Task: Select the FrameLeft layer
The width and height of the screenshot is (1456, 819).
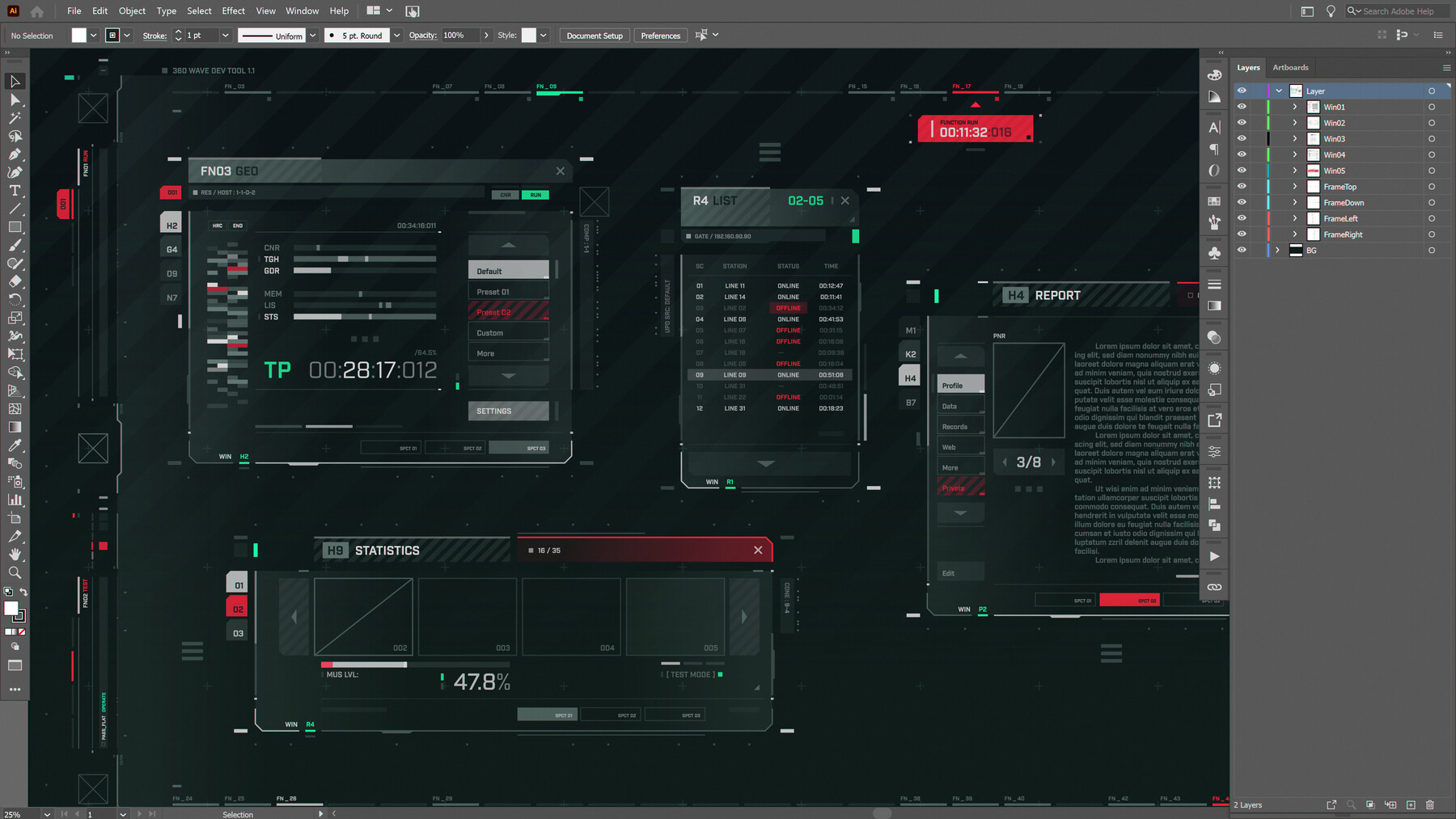Action: (x=1344, y=218)
